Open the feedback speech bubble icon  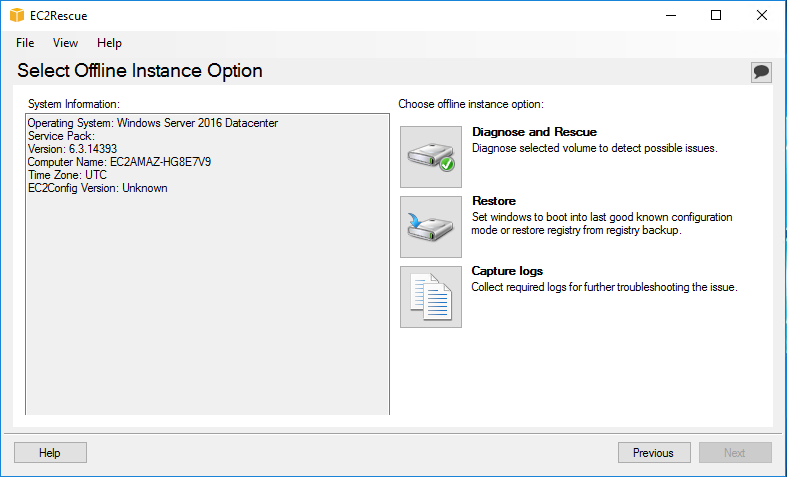pos(761,72)
